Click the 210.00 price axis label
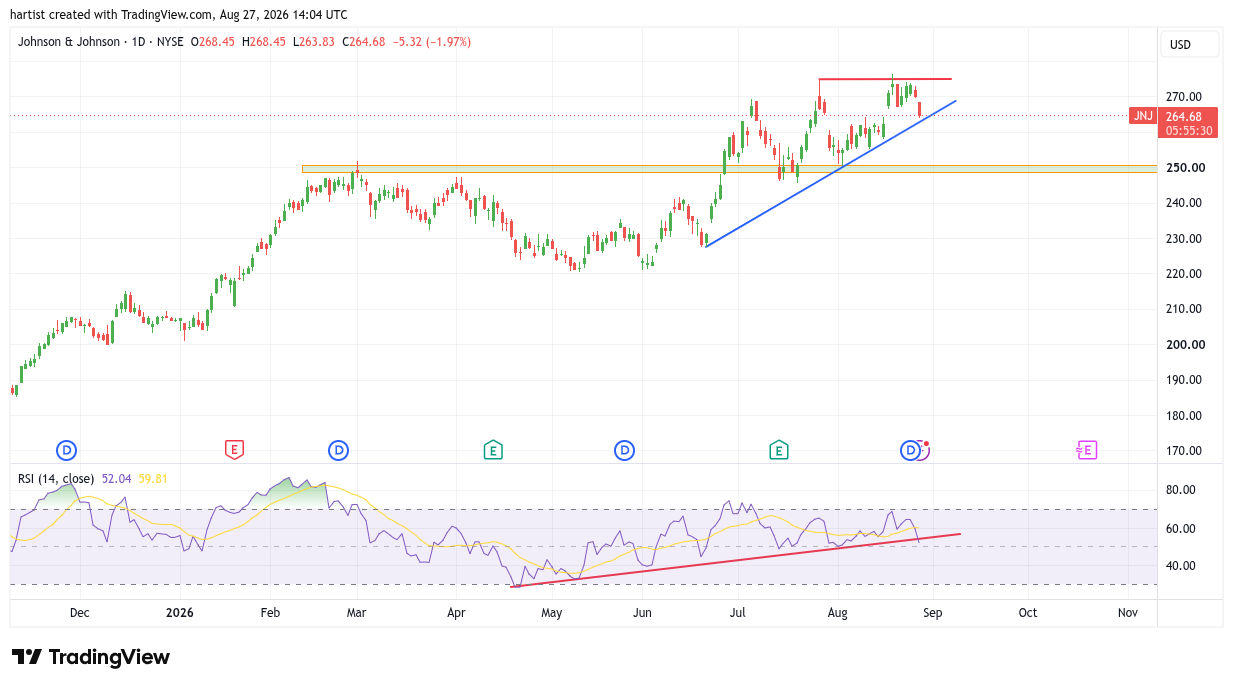This screenshot has height=687, width=1233. click(x=1185, y=309)
